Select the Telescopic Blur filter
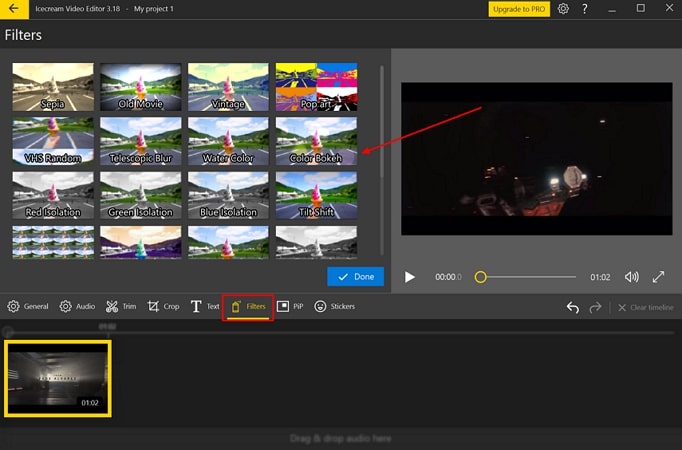The height and width of the screenshot is (450, 682). (x=140, y=141)
